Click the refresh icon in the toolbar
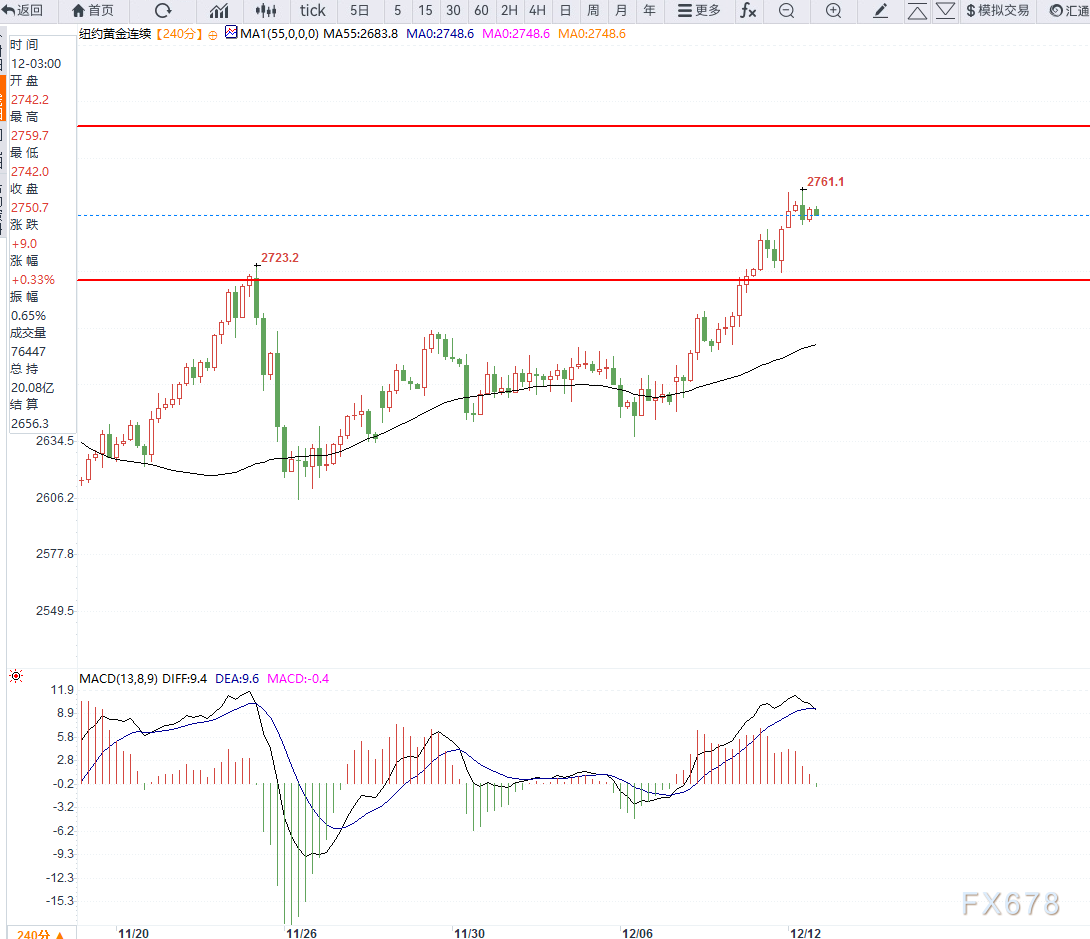 (163, 11)
